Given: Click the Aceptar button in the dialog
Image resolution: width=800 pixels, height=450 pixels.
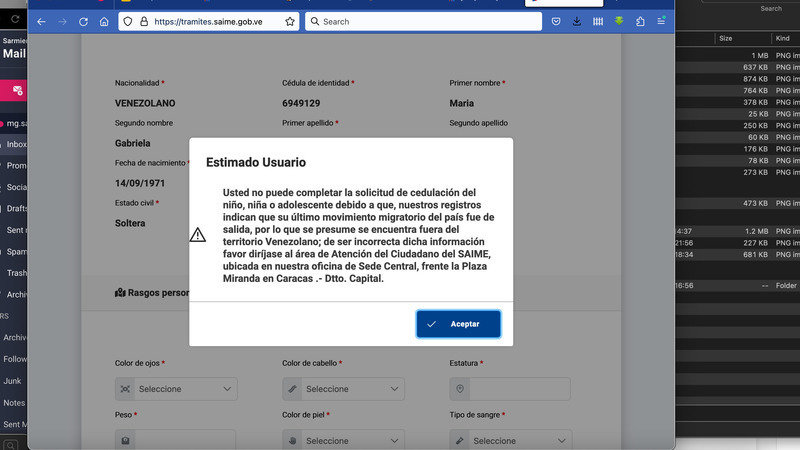Looking at the screenshot, I should coord(458,324).
